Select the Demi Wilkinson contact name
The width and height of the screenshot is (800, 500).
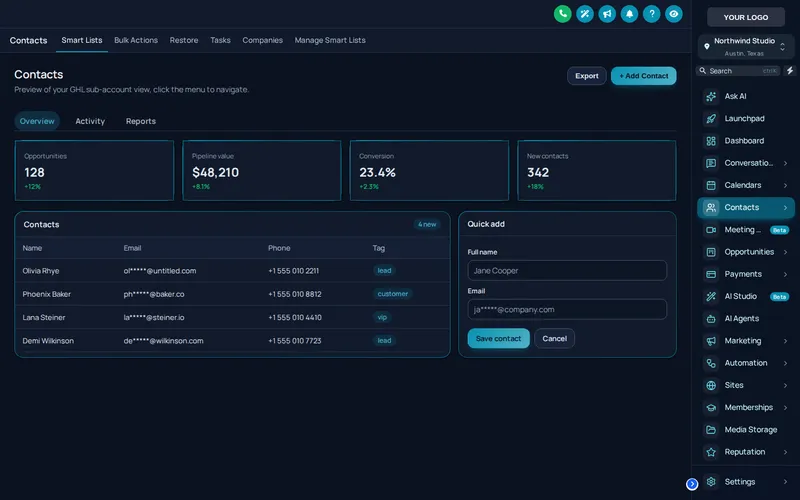48,341
